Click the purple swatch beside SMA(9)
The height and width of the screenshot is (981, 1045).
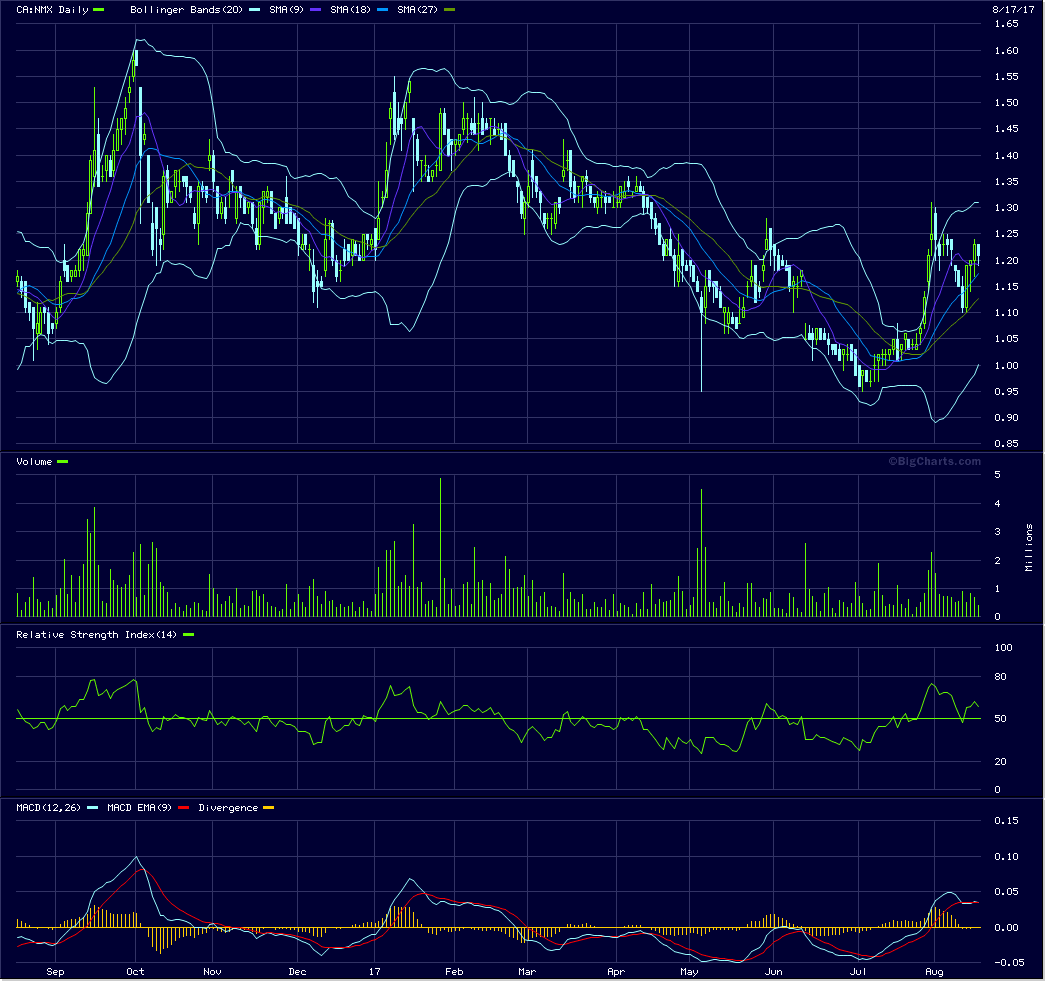[315, 10]
